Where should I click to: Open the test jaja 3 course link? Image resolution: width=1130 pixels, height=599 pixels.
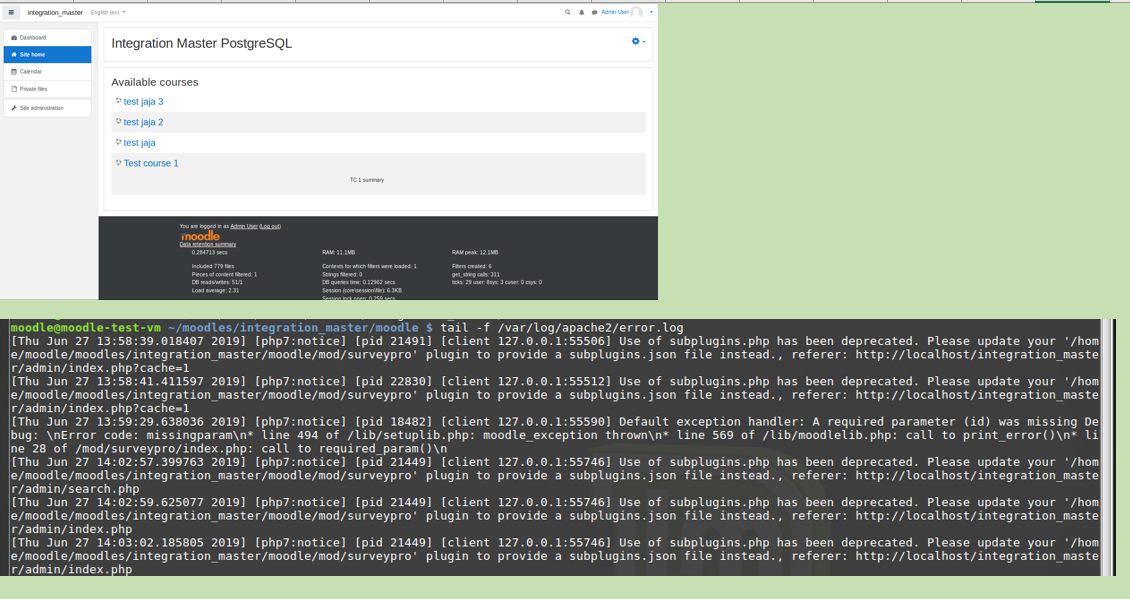[143, 102]
